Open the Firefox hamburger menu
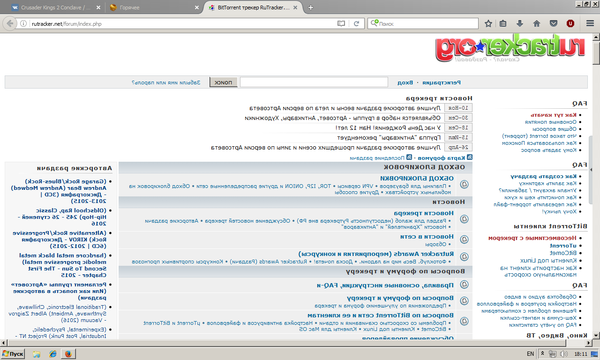 (590, 23)
